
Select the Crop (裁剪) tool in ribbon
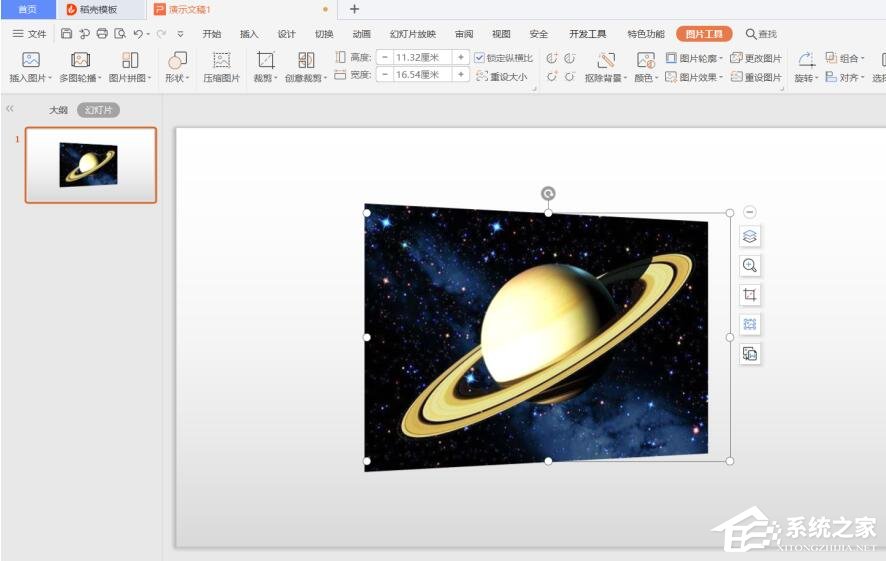coord(265,61)
